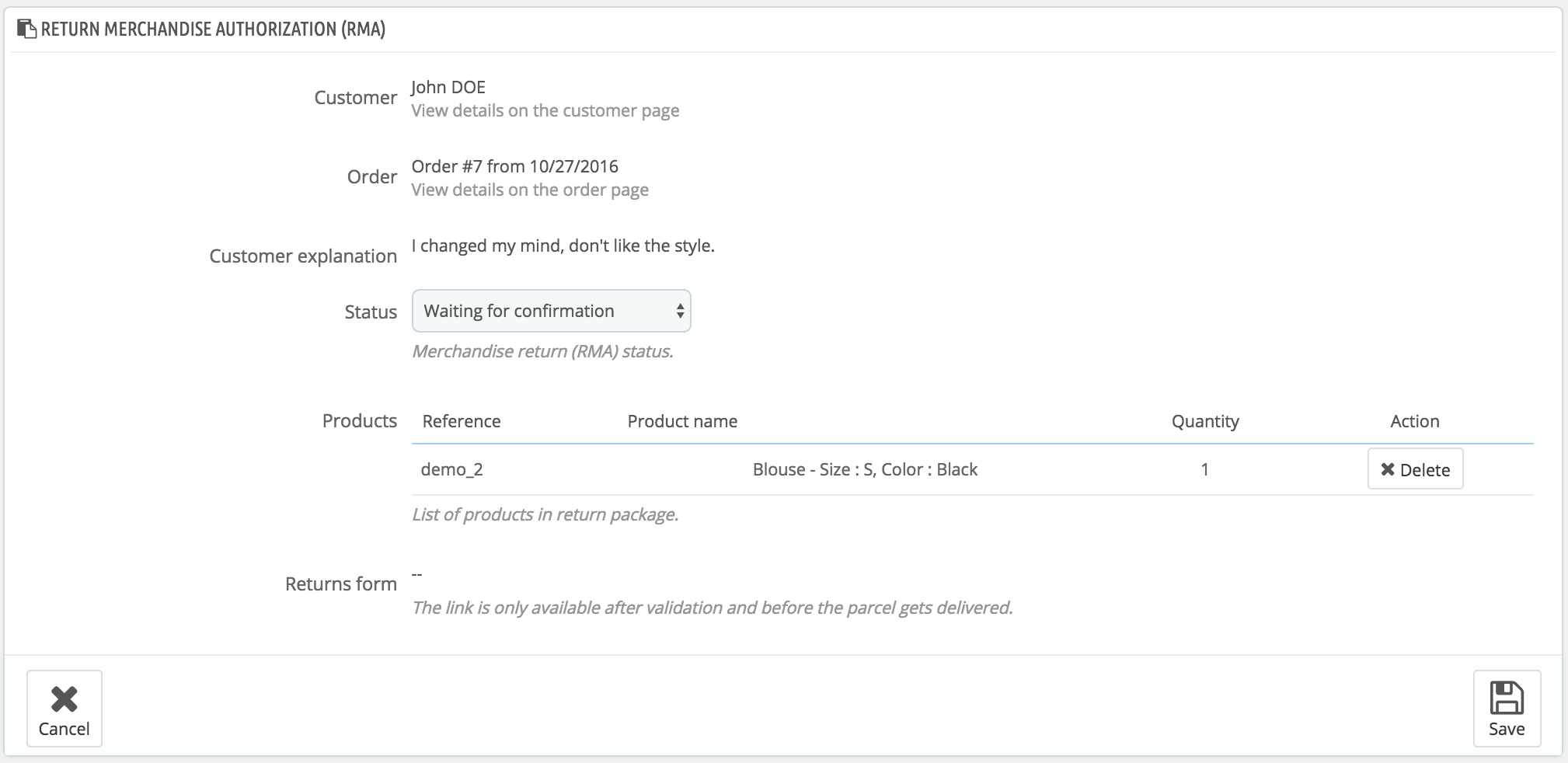
Task: Click the Save button label
Action: (1506, 729)
